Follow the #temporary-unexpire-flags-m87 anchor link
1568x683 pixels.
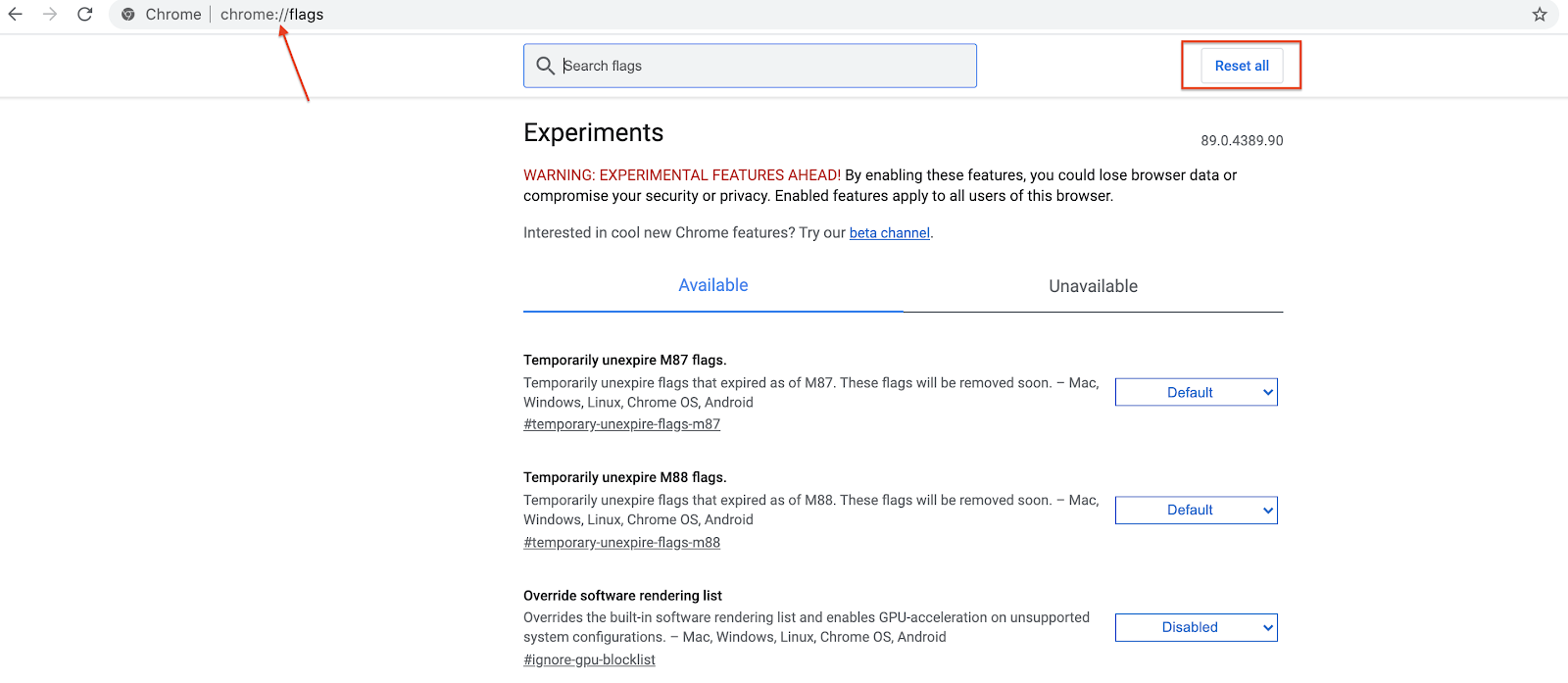621,424
